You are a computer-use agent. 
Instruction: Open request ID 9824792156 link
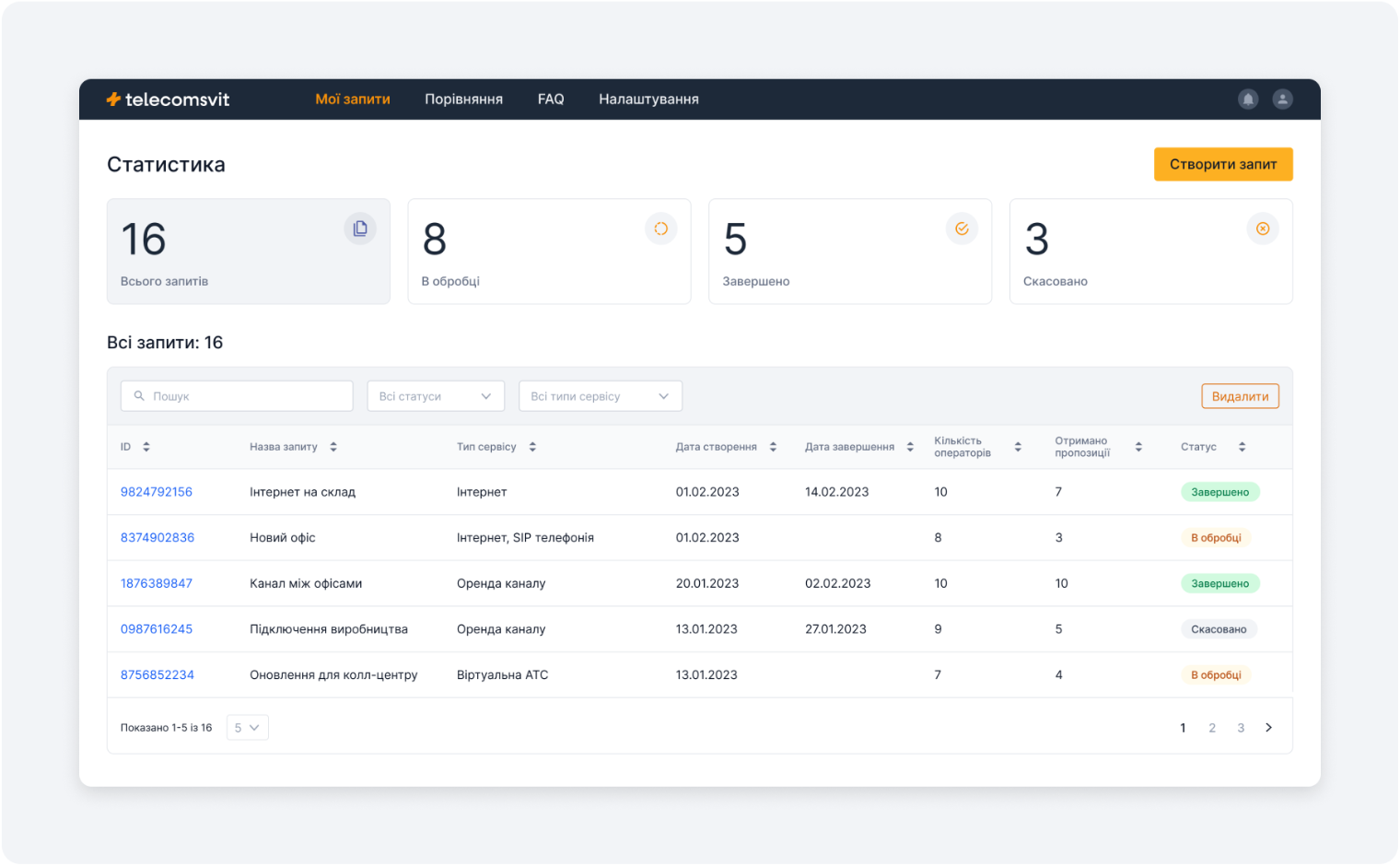coord(157,492)
